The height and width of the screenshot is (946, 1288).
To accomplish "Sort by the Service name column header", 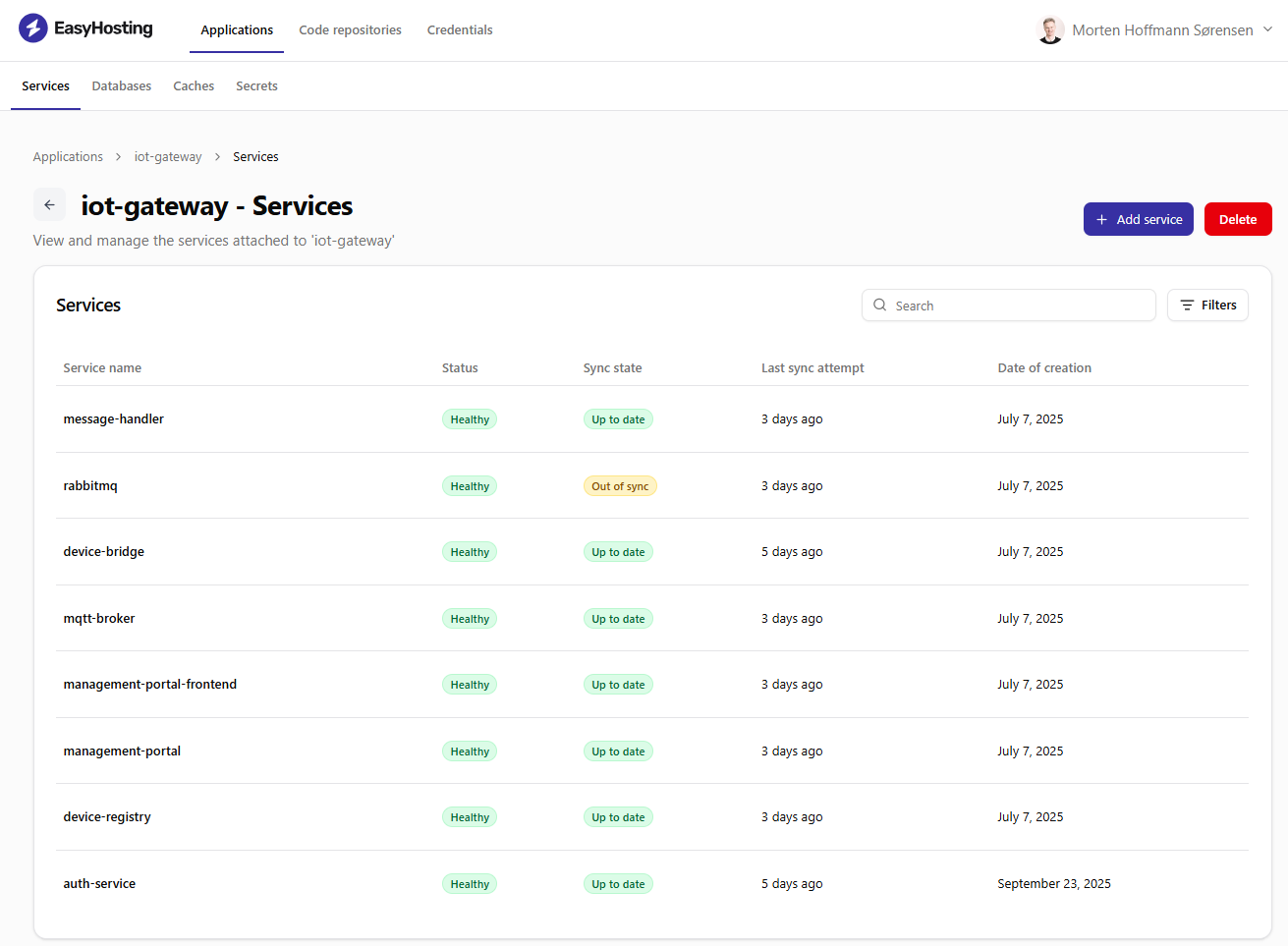I will pyautogui.click(x=102, y=368).
